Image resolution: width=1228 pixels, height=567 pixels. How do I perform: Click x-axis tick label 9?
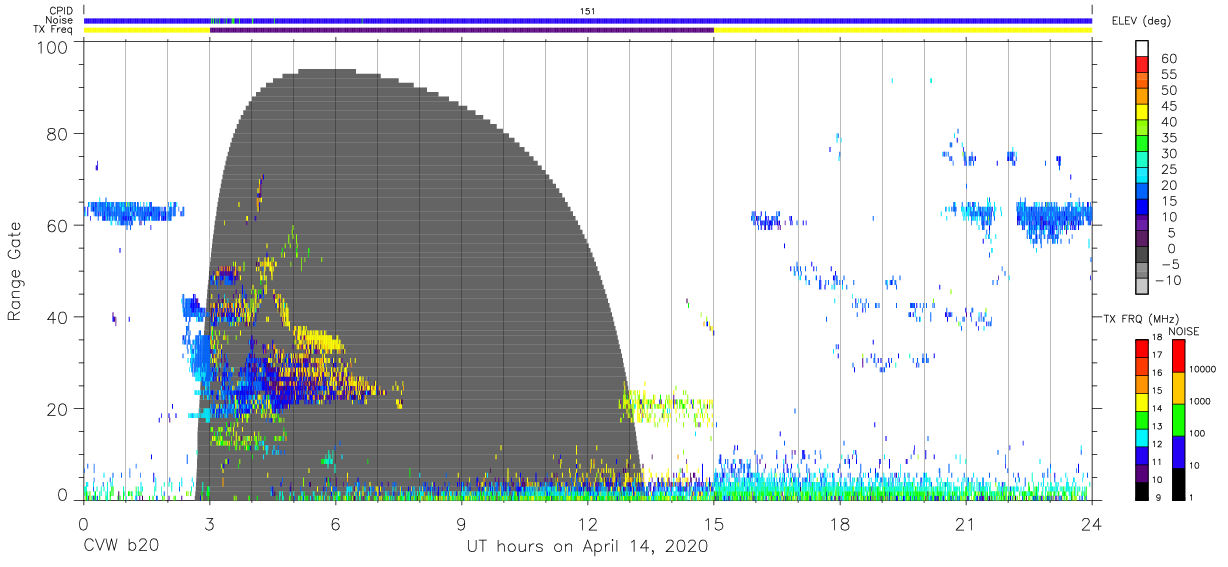(461, 523)
